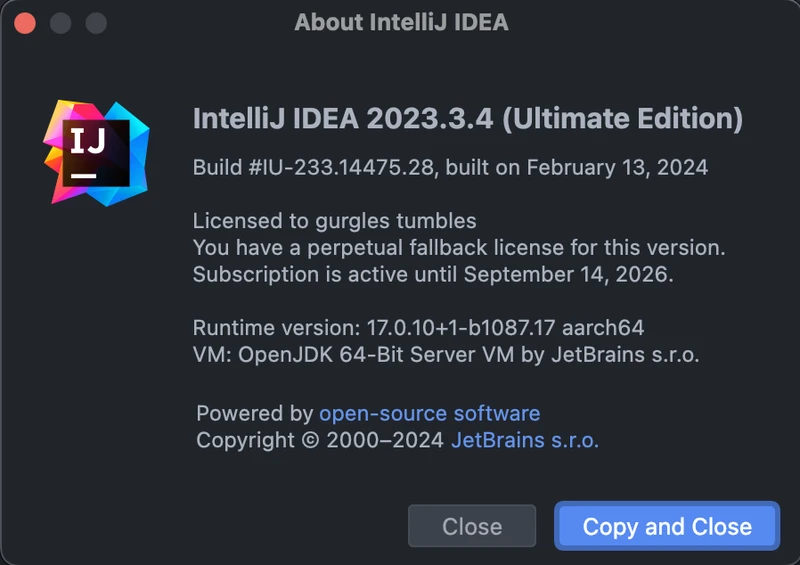
Task: Click the Powered by text
Action: (x=254, y=413)
